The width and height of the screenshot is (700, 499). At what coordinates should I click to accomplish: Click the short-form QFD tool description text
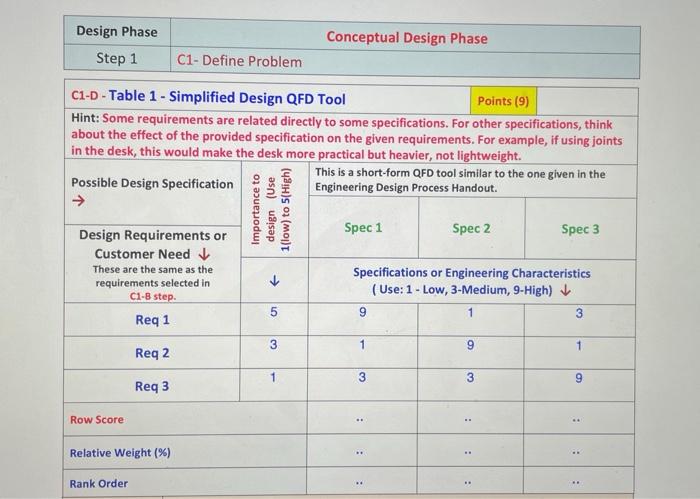coord(460,181)
